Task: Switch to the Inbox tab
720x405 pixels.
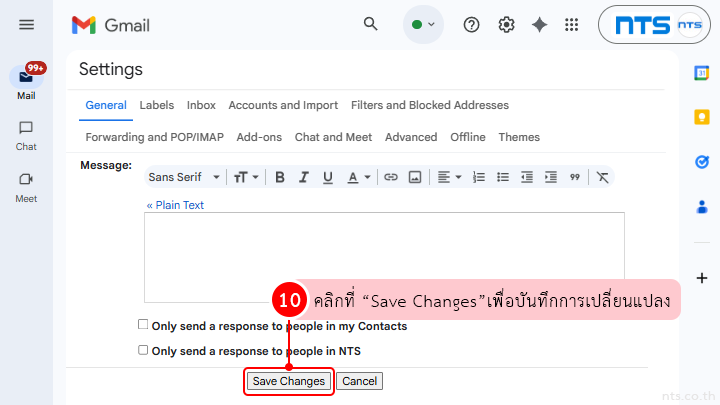Action: click(201, 105)
